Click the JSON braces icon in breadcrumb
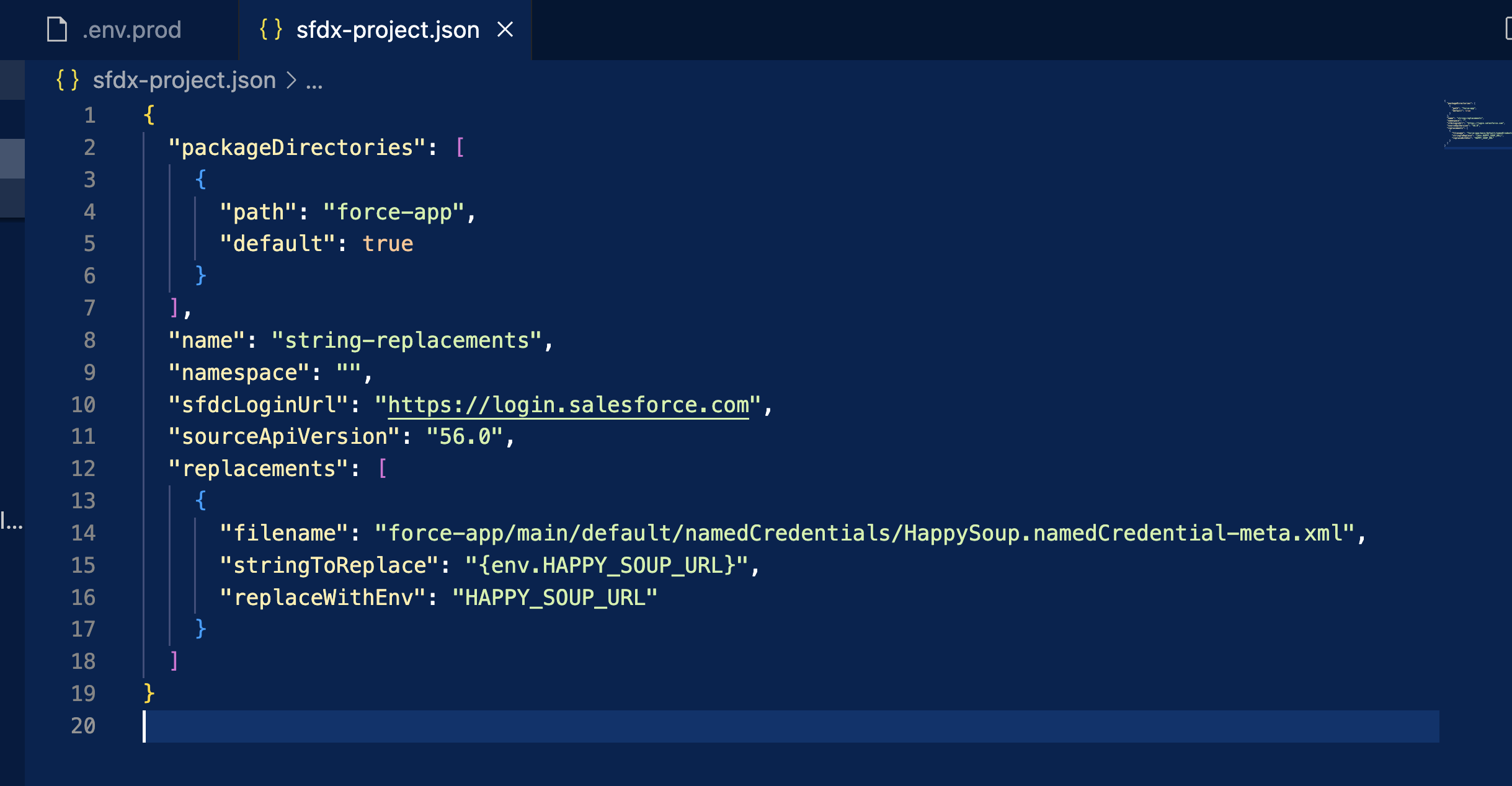This screenshot has width=1512, height=786. 68,80
